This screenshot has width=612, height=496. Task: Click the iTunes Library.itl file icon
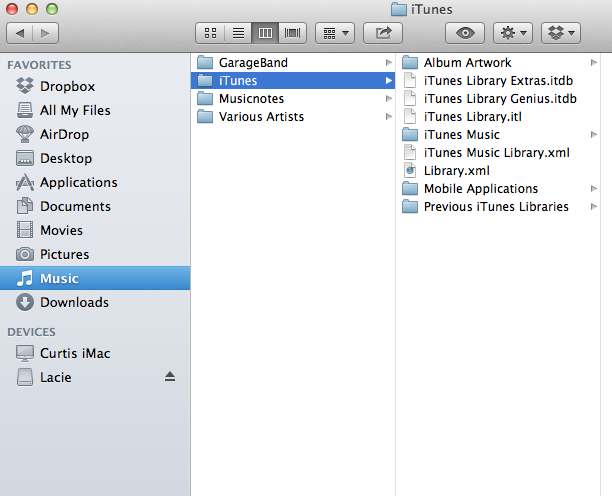tap(410, 116)
